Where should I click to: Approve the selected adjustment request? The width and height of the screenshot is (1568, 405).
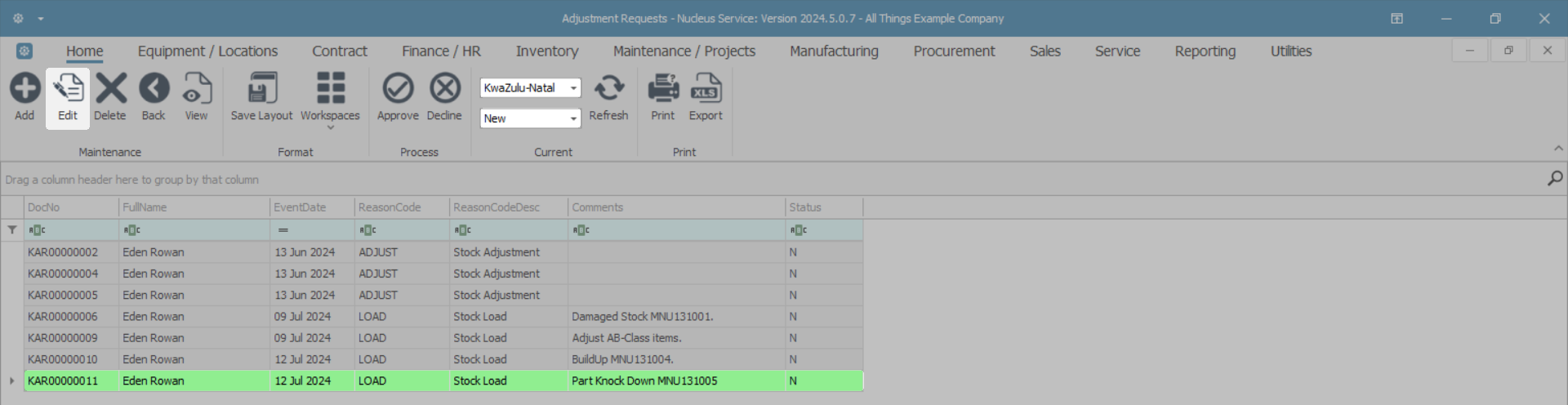click(398, 89)
